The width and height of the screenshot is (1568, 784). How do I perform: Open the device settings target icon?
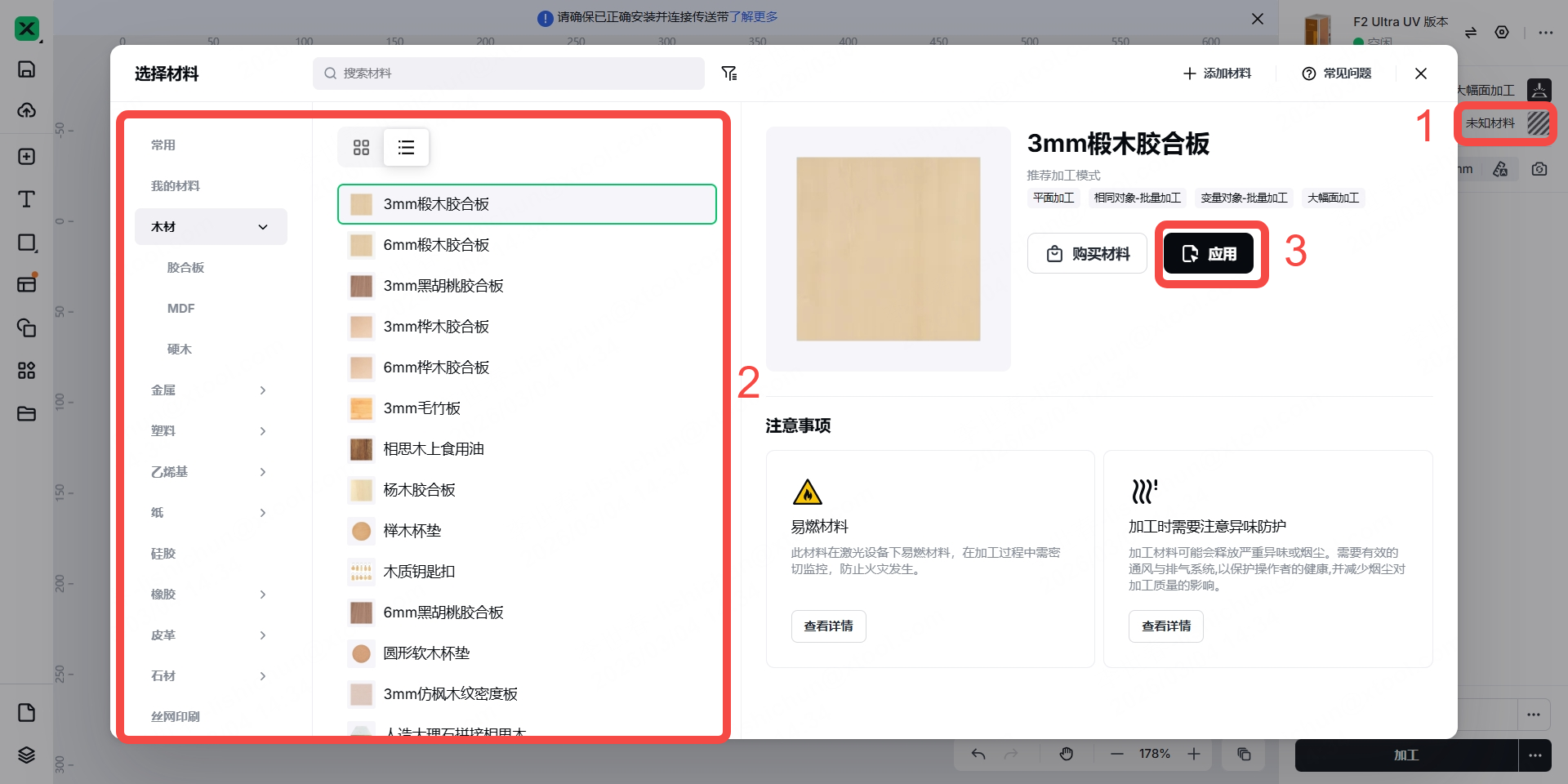(x=1502, y=33)
